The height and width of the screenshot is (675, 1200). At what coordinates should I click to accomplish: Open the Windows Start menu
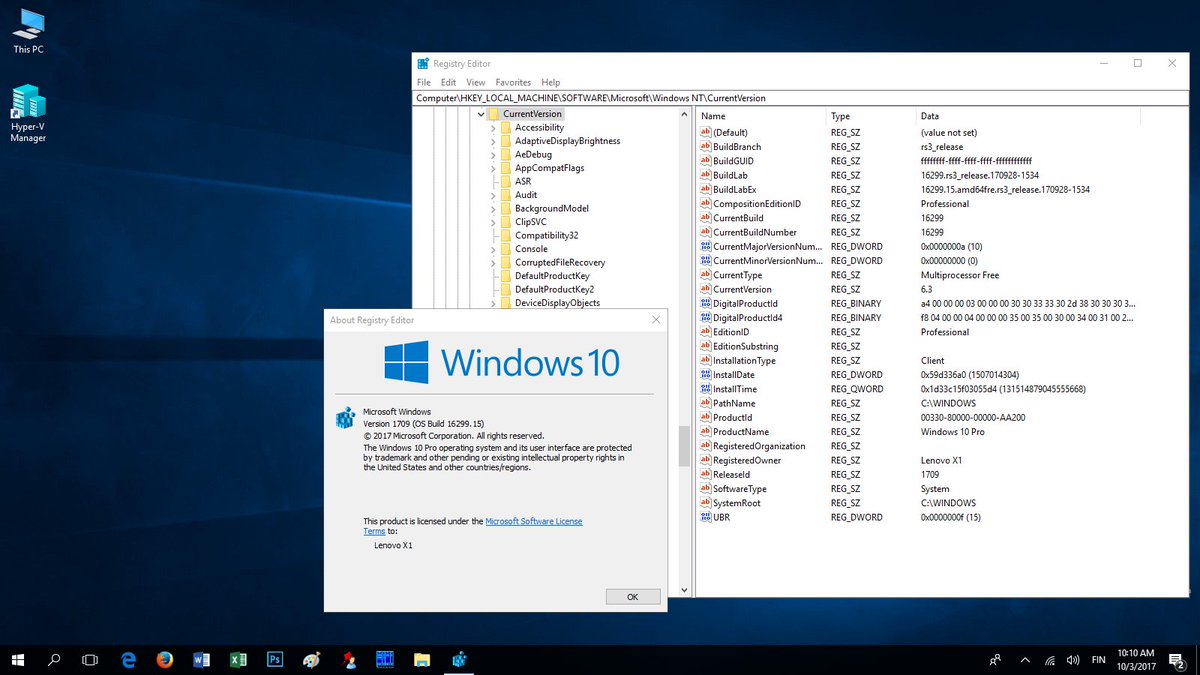click(x=18, y=660)
